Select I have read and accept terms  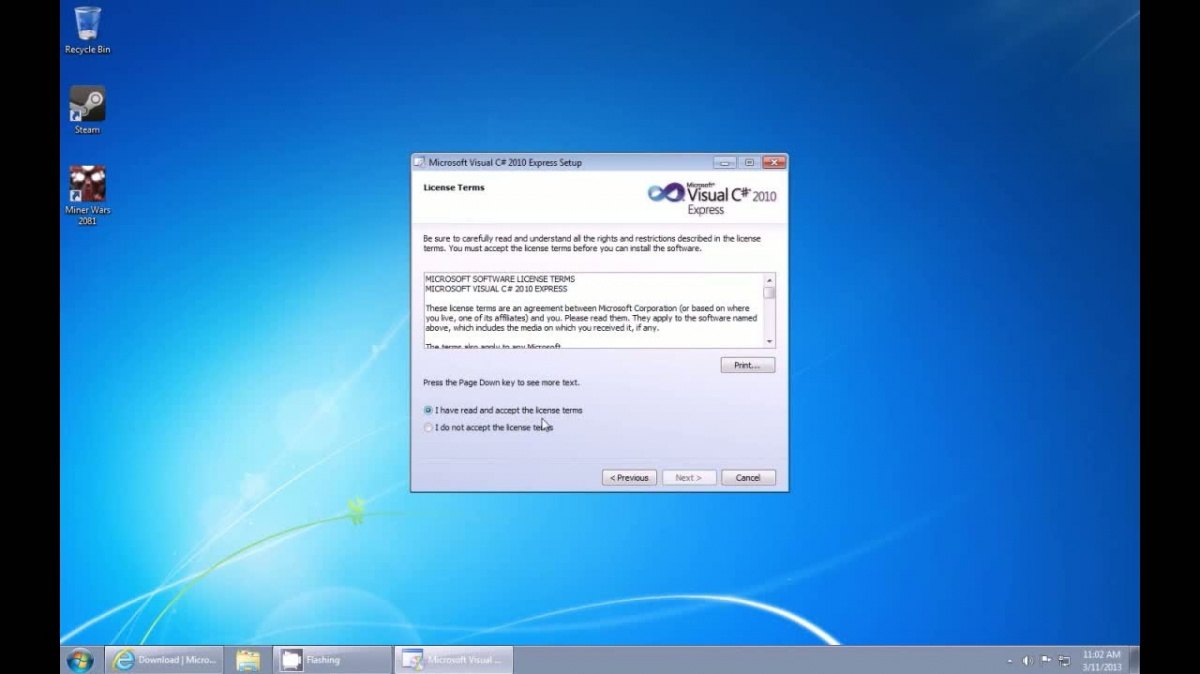429,410
